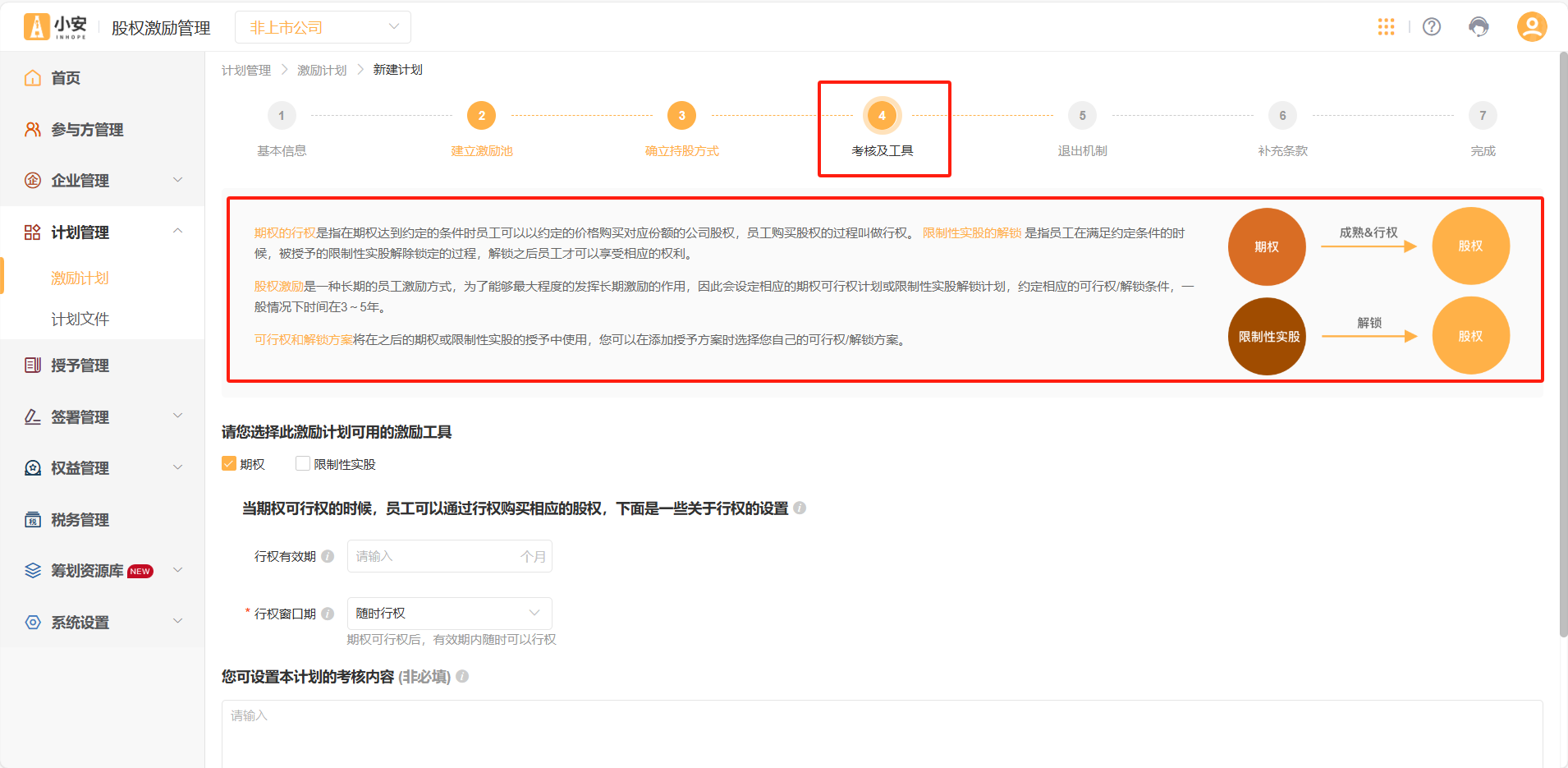Click the NEW badge on 筹划资源库
Image resolution: width=1568 pixels, height=768 pixels.
140,572
